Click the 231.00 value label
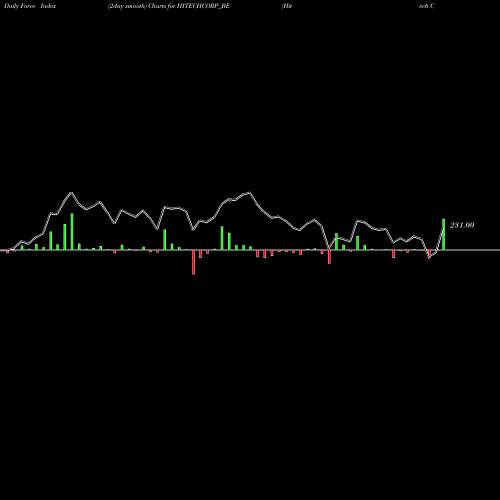The height and width of the screenshot is (500, 500). 462,225
